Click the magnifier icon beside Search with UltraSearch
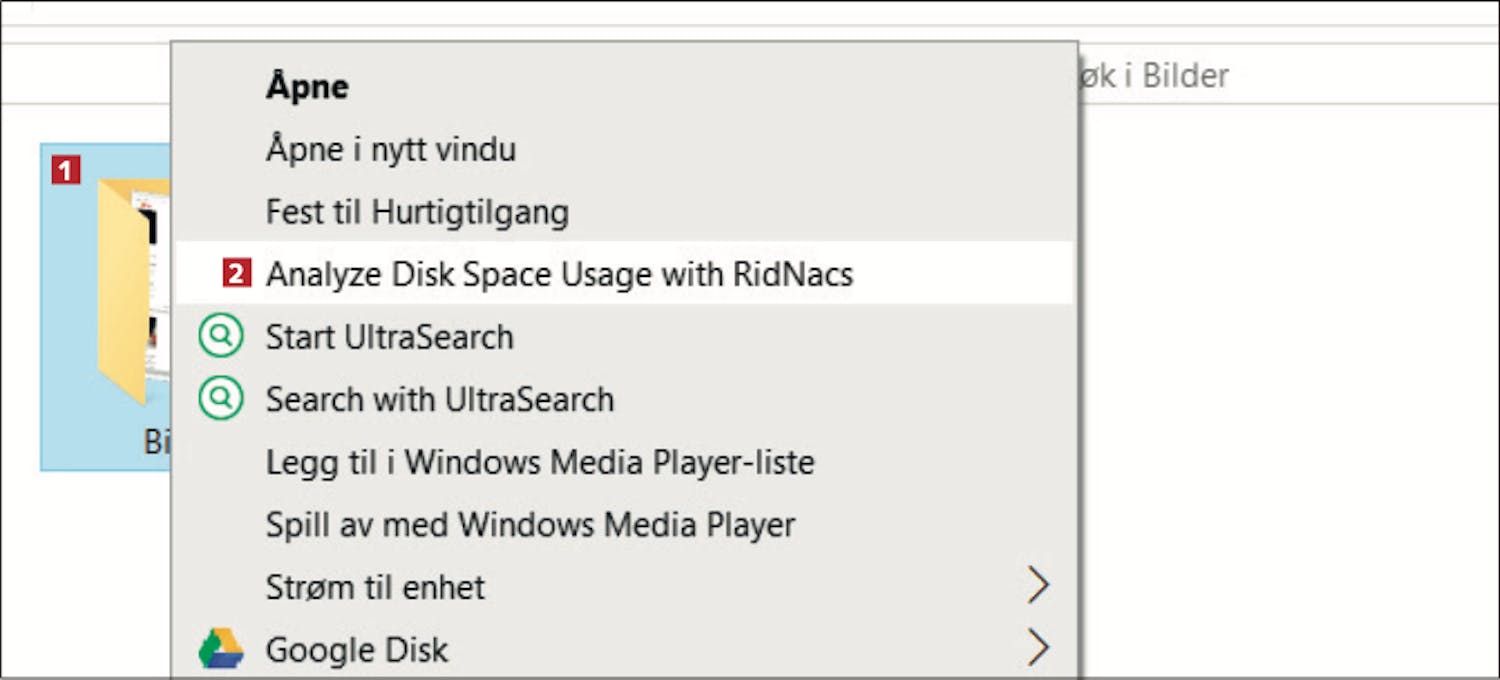Screen dimensions: 1500x680 coord(220,399)
